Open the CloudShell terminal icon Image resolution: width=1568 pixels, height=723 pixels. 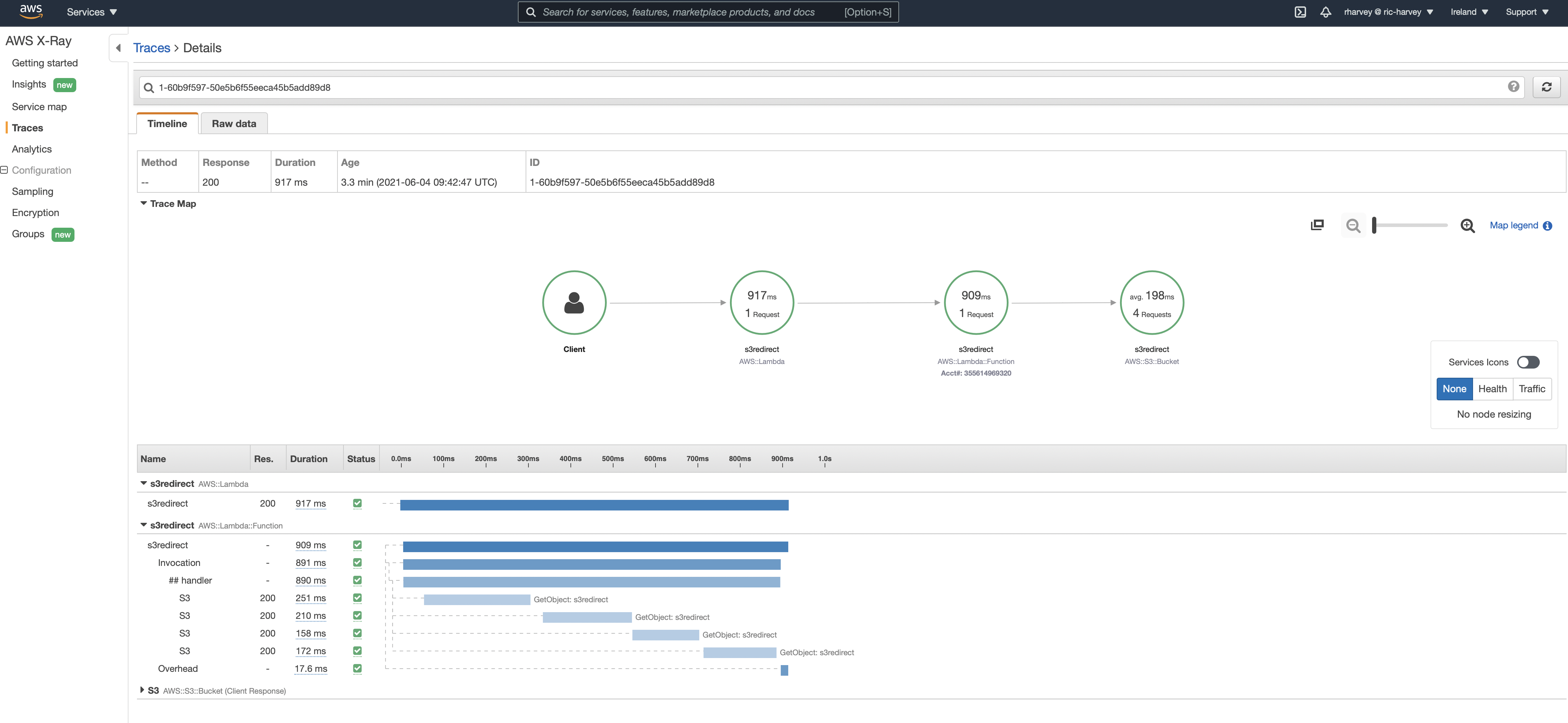click(1300, 12)
